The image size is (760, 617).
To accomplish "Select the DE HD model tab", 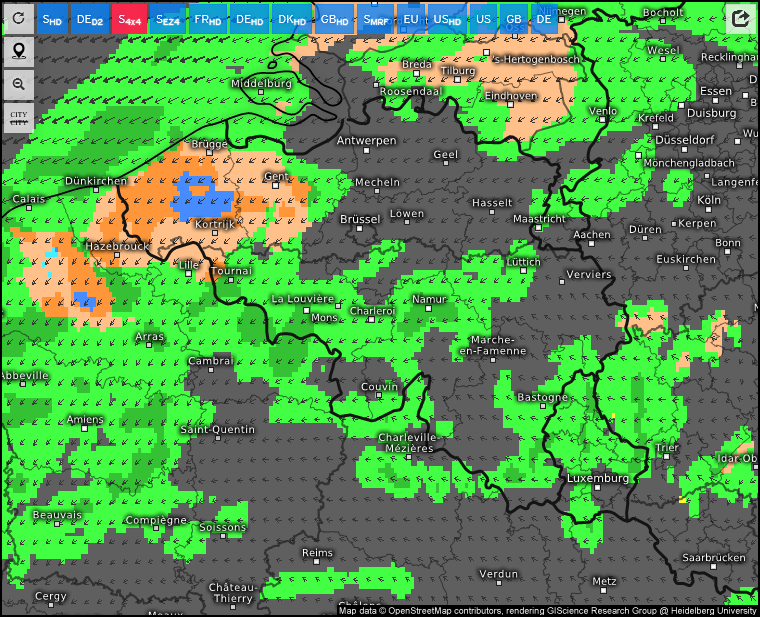I will pyautogui.click(x=250, y=19).
